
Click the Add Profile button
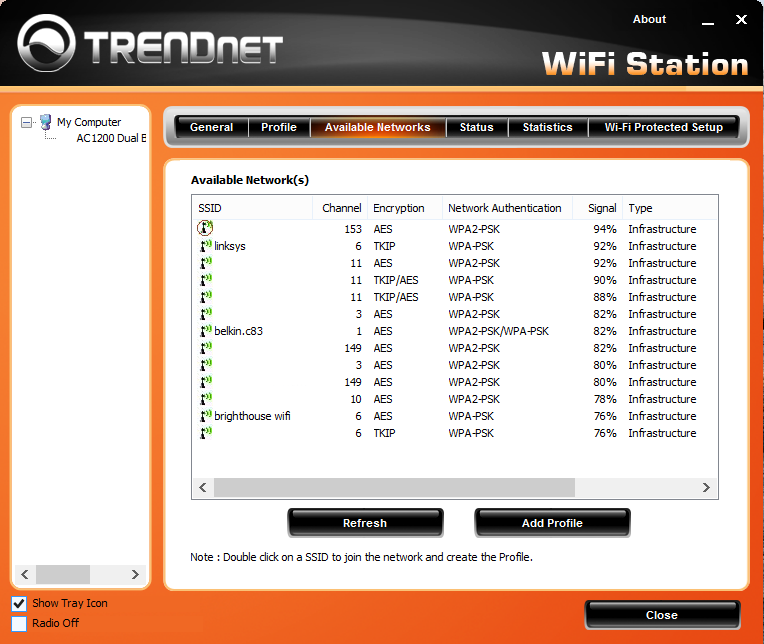click(x=552, y=523)
